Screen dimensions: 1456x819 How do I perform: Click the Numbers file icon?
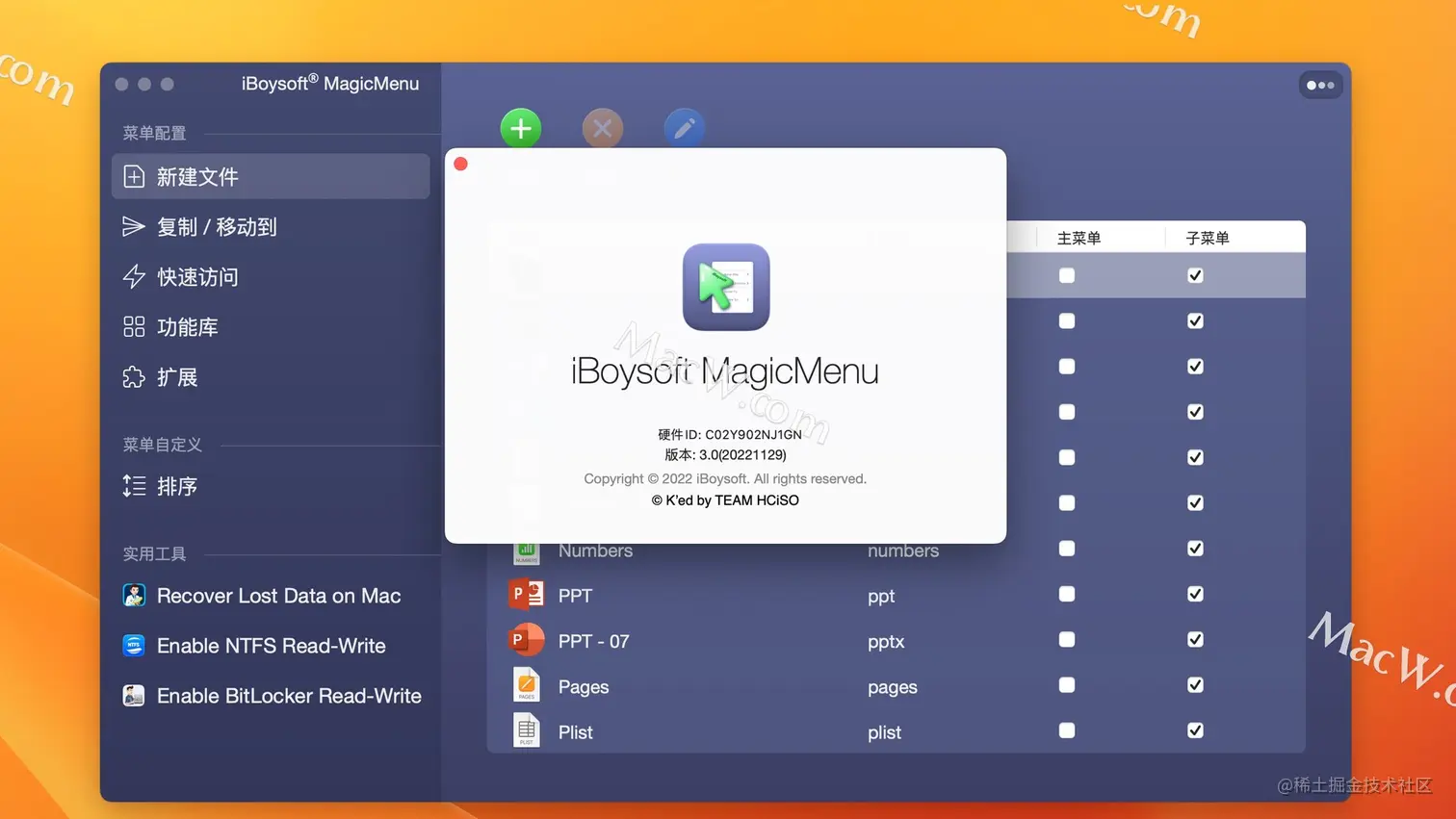point(526,552)
